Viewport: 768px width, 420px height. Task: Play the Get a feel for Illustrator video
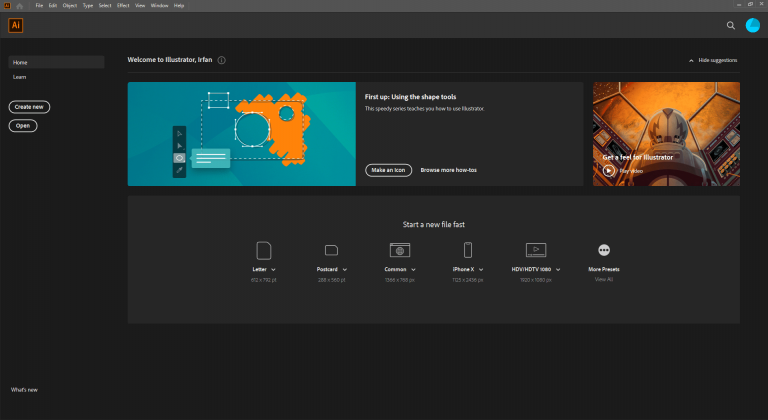[608, 171]
